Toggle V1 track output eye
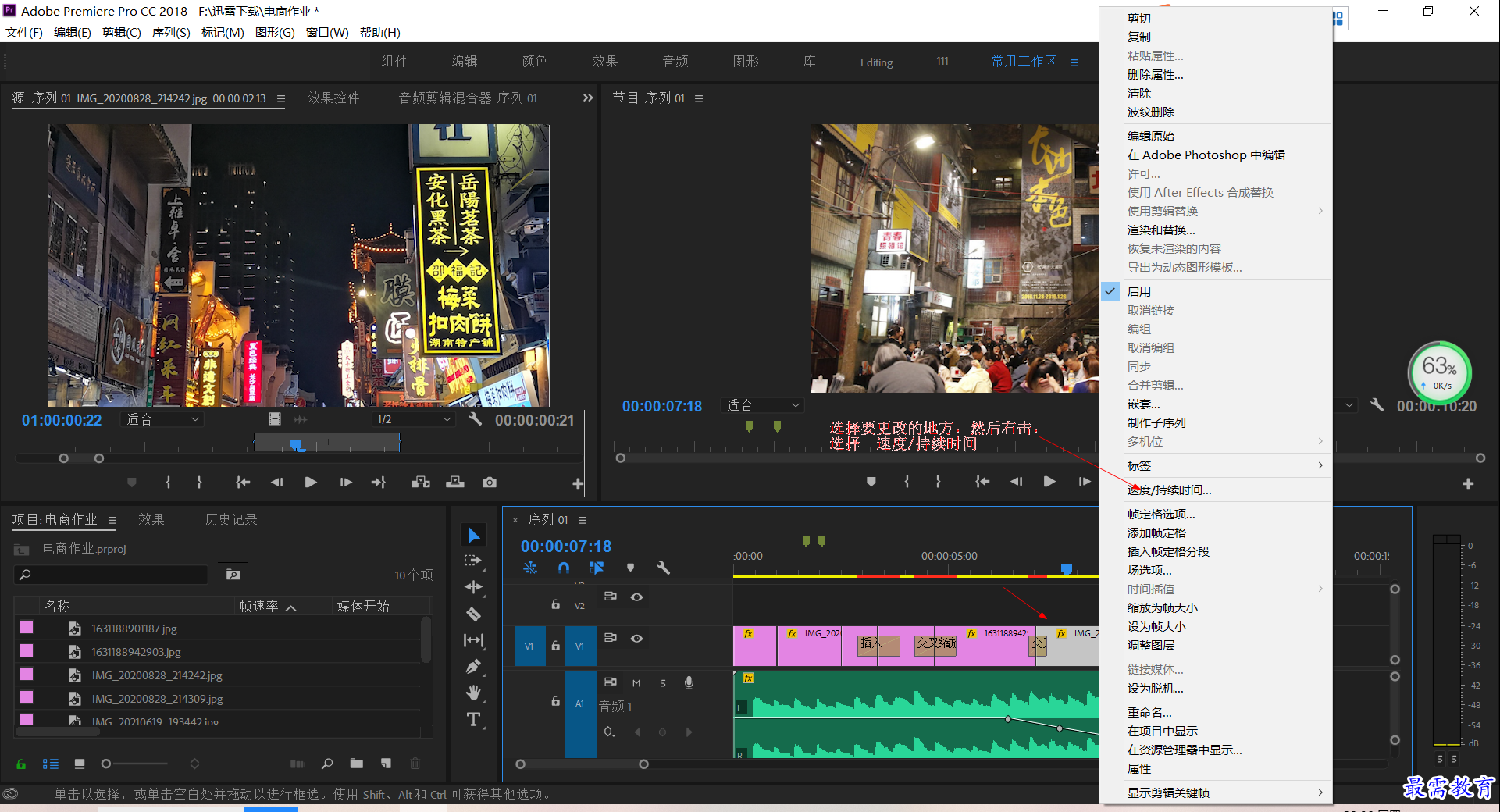 (x=637, y=639)
